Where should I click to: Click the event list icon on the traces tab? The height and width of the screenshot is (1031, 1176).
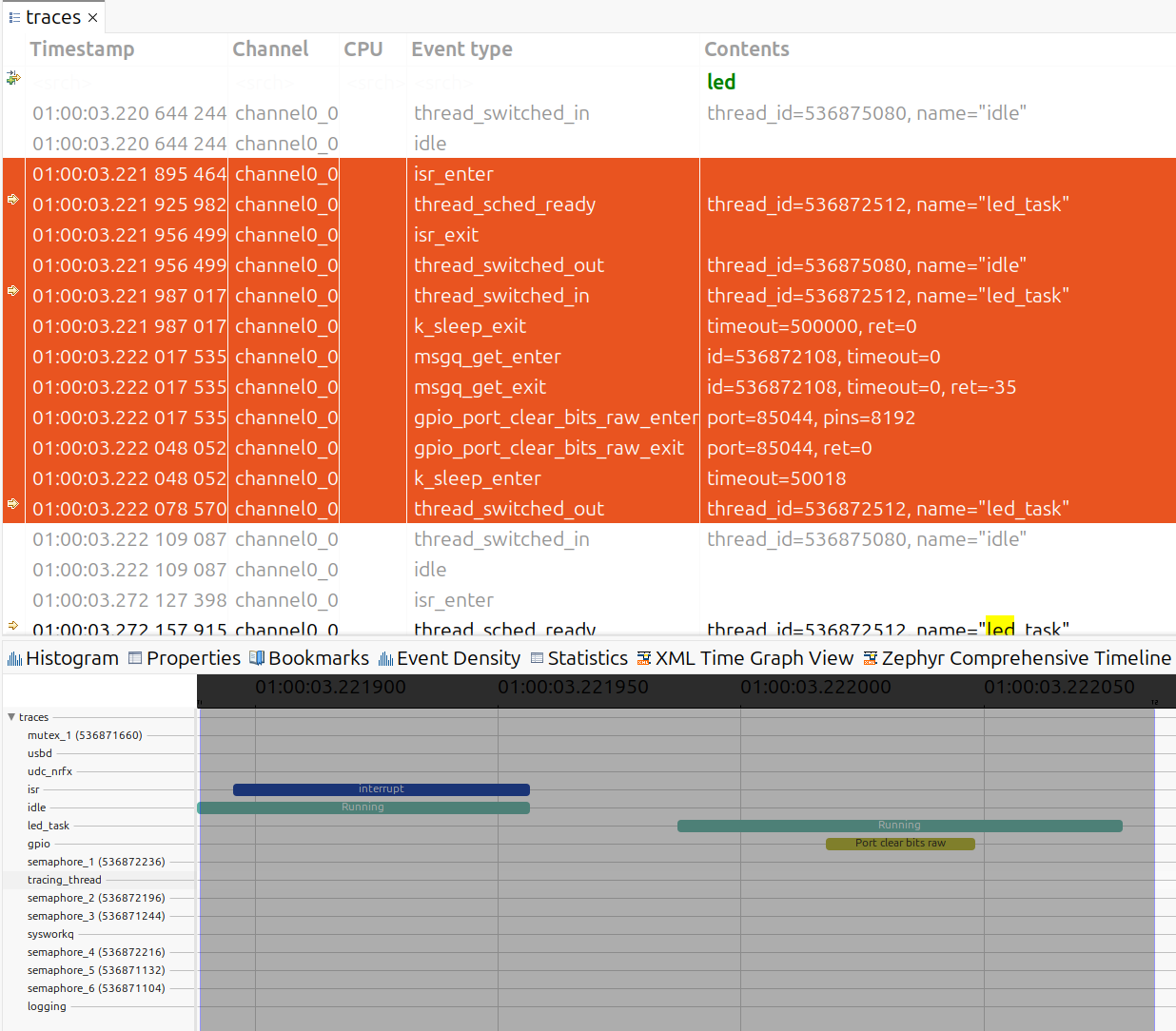(13, 16)
